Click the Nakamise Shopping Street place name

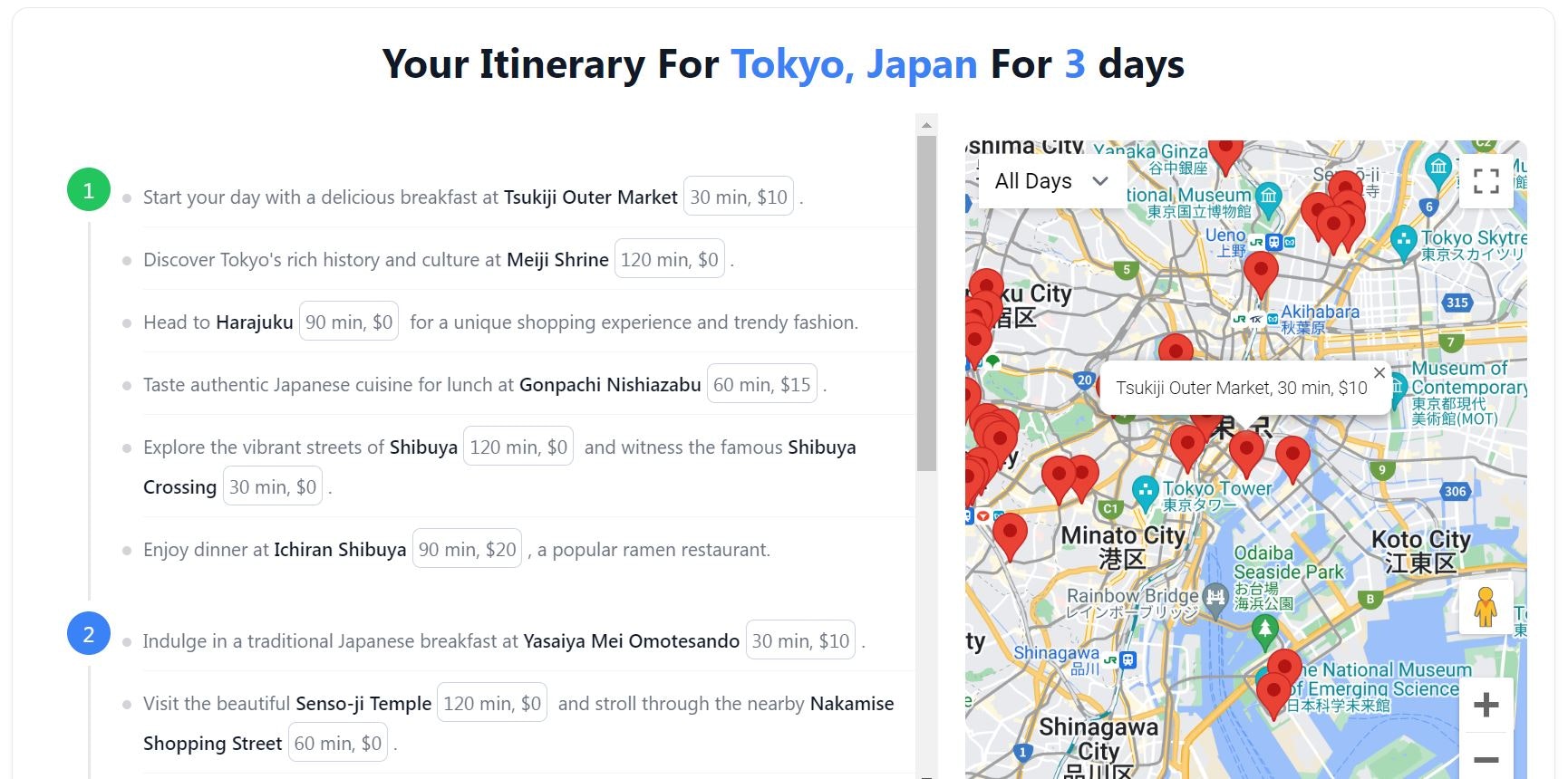tap(213, 744)
